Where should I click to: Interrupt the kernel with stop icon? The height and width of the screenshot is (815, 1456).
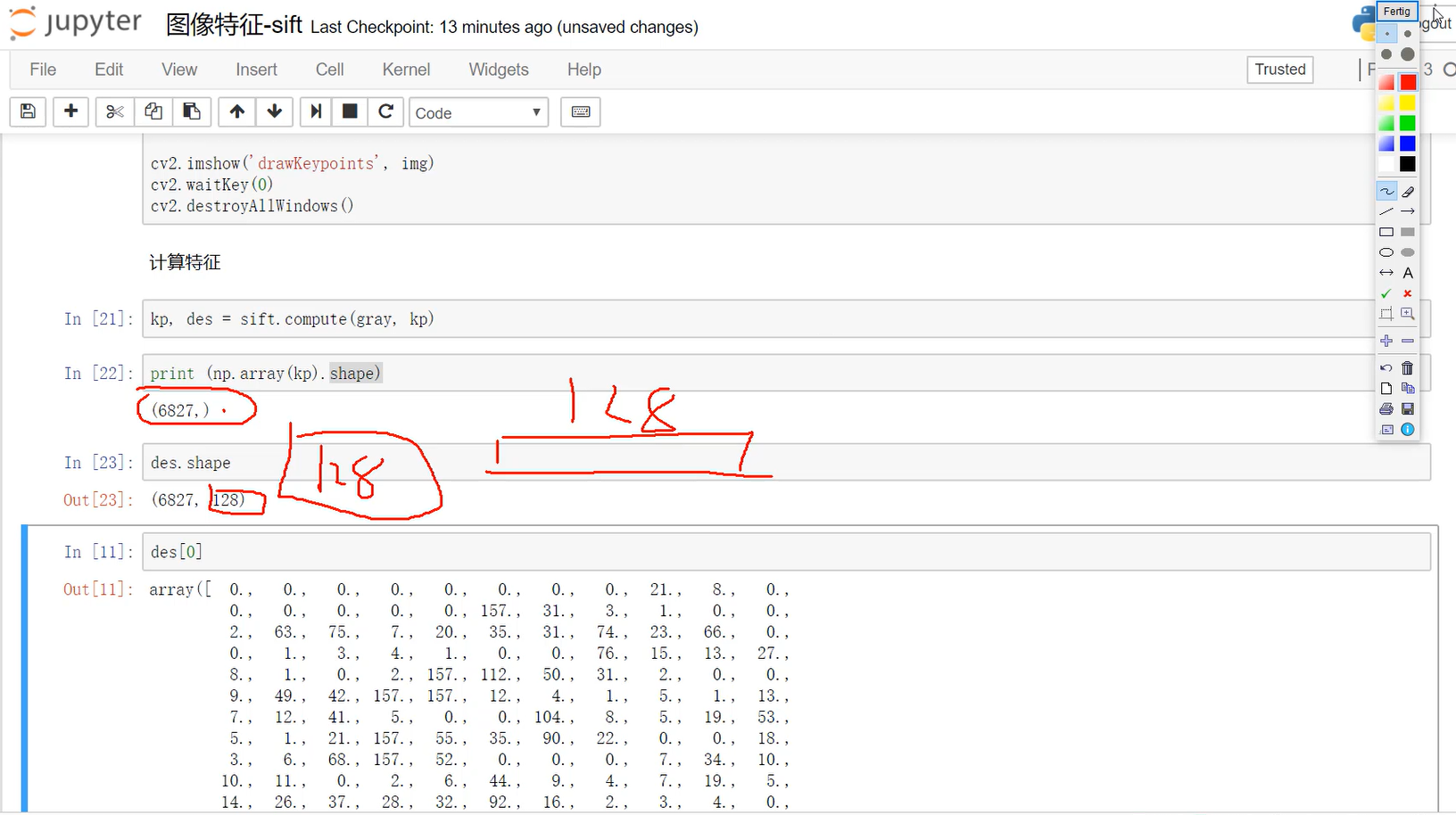coord(350,111)
